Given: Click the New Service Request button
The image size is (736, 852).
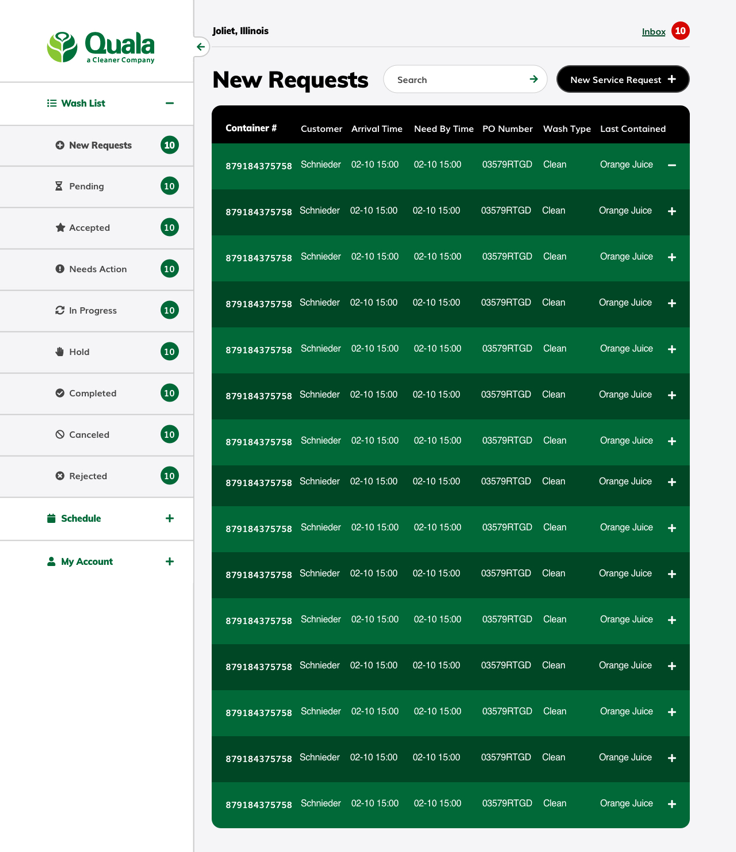Looking at the screenshot, I should point(623,79).
